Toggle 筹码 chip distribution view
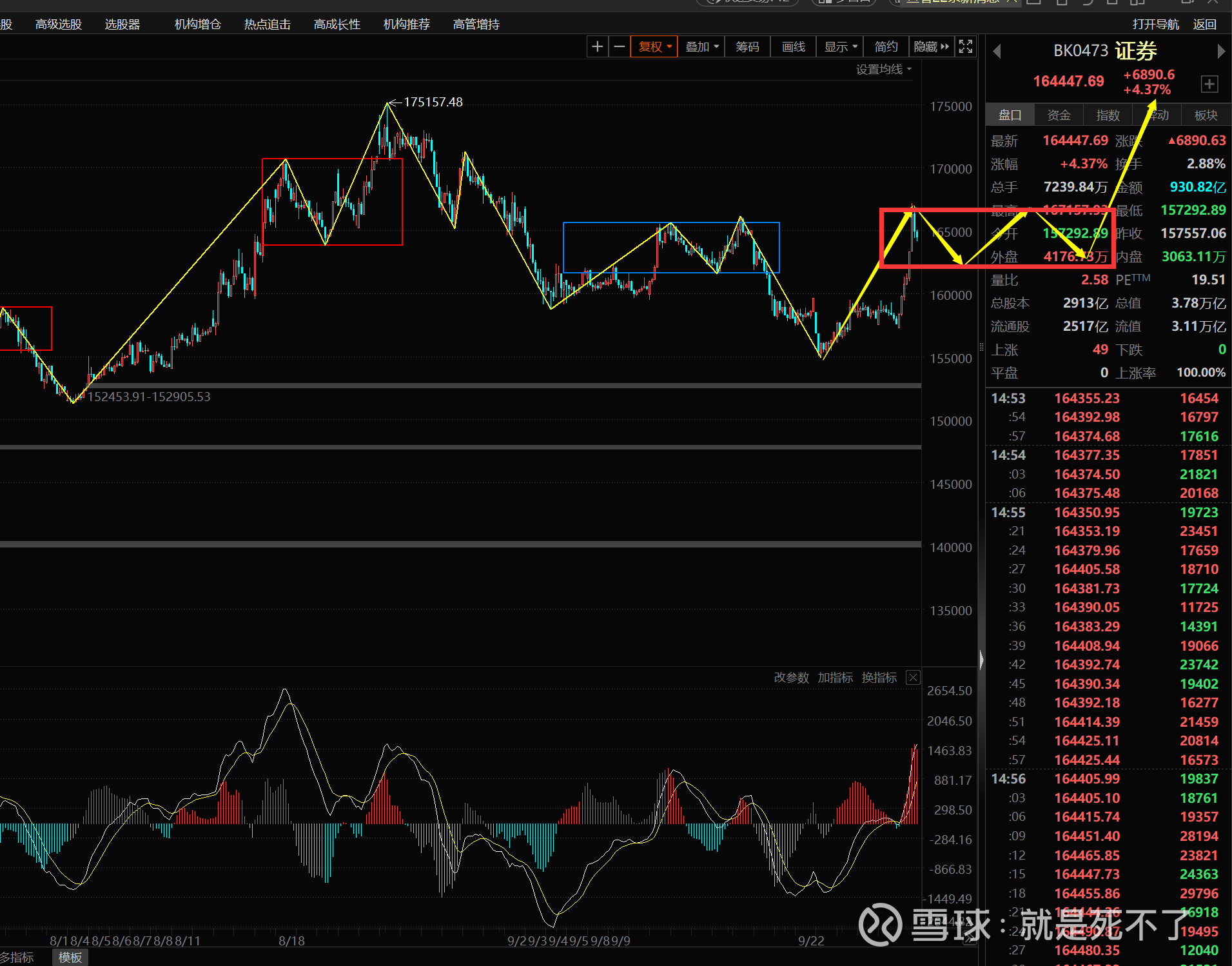 (x=747, y=46)
